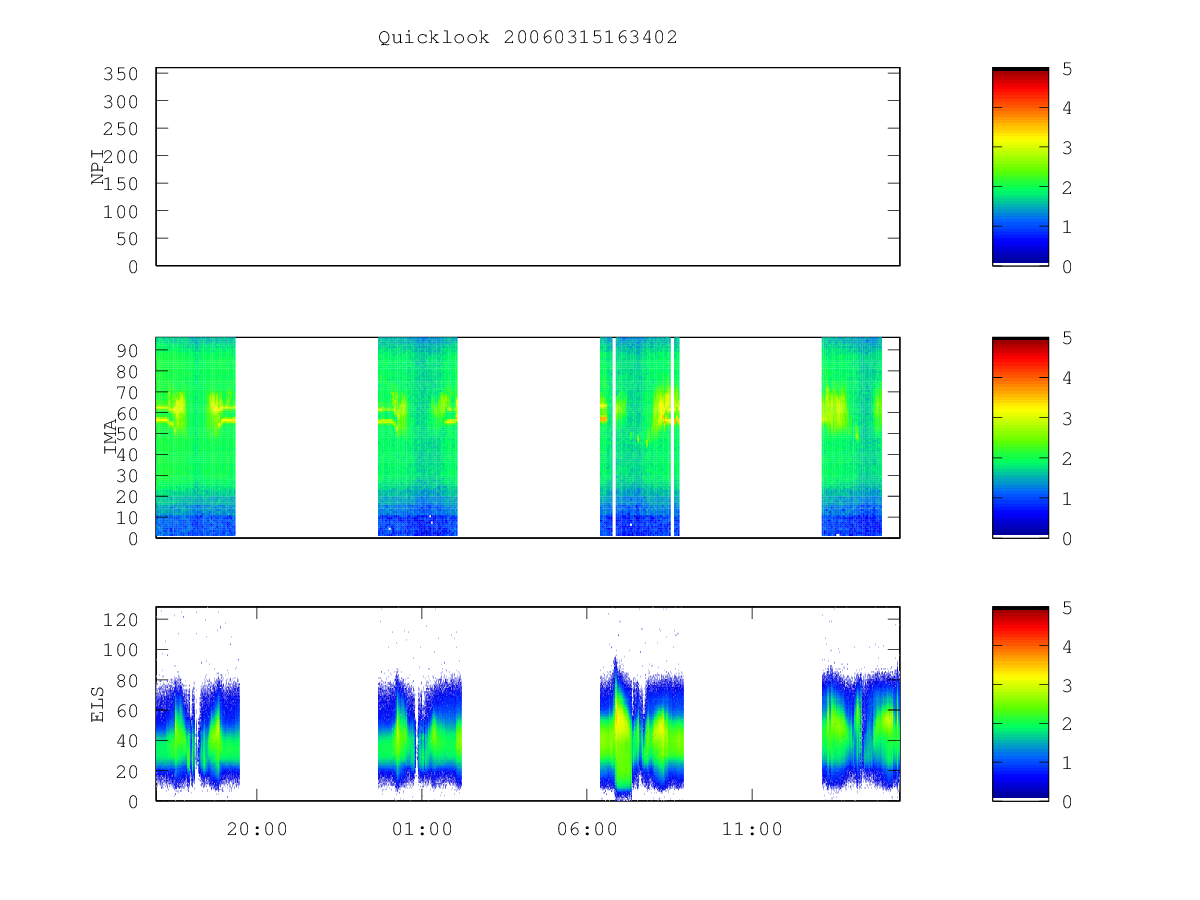Click the IMA data block near 01:00
Viewport: 1200px width, 900px height.
click(418, 437)
